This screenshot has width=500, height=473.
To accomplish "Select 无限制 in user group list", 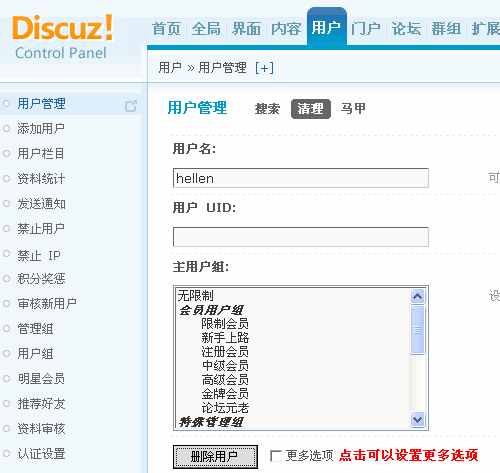I will click(195, 295).
